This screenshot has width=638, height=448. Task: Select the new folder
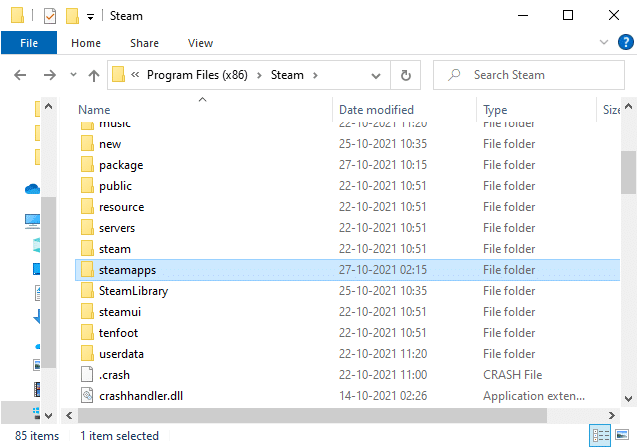[x=348, y=144]
